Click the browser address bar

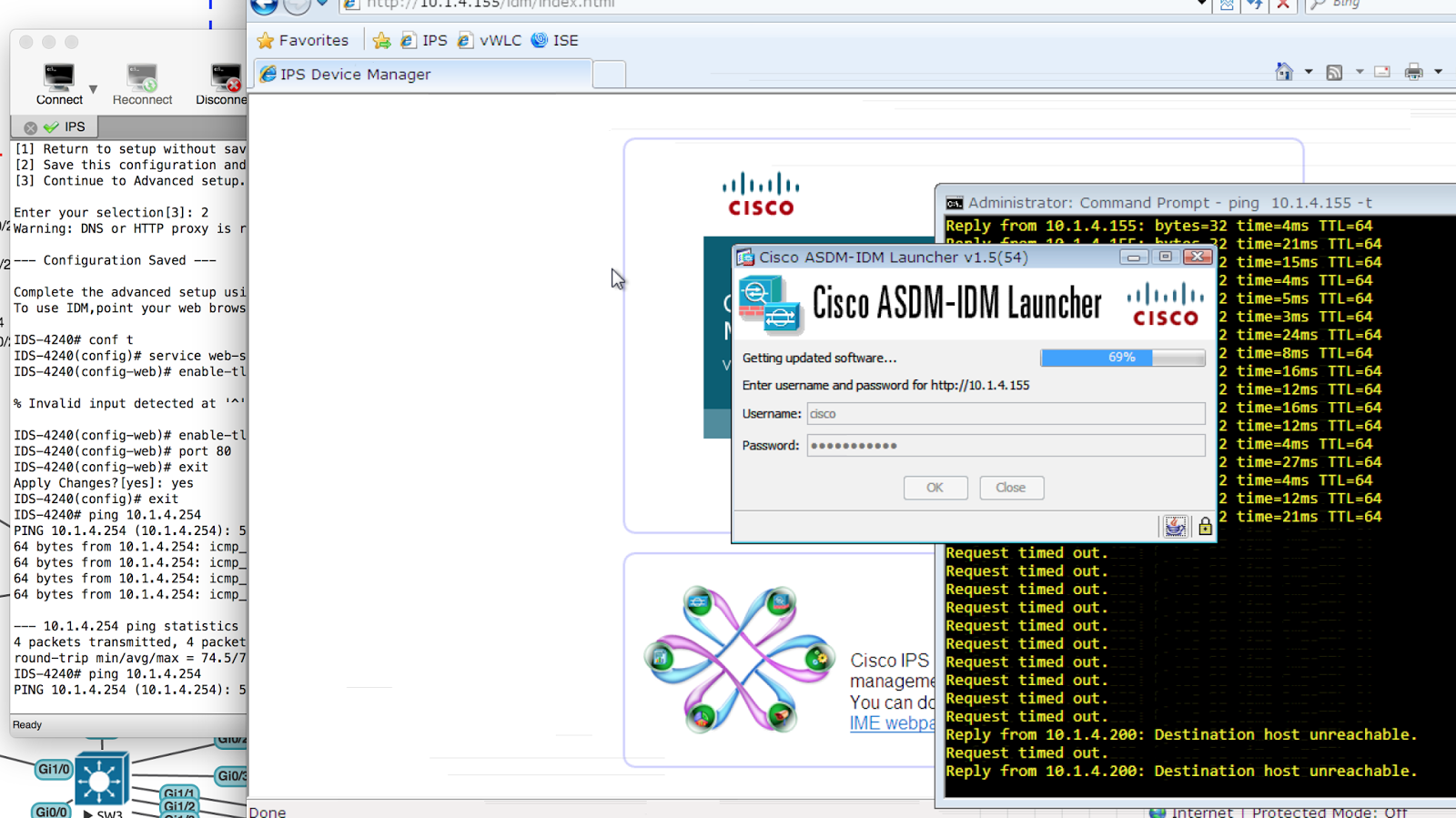pos(773,5)
